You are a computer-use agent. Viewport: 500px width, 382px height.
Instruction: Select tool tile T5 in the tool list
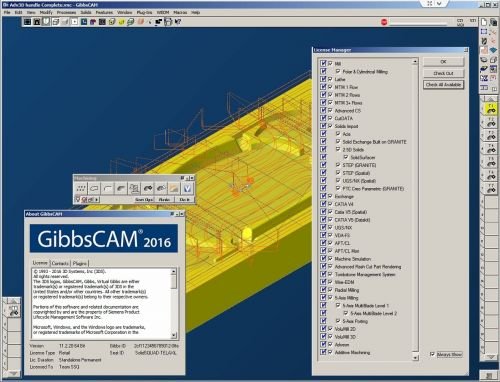click(491, 162)
